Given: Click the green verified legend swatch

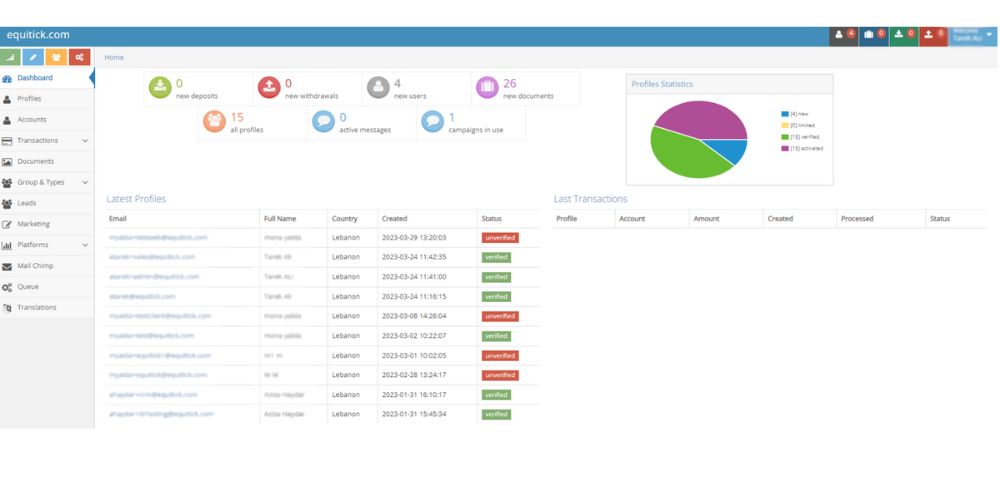Looking at the screenshot, I should point(785,137).
